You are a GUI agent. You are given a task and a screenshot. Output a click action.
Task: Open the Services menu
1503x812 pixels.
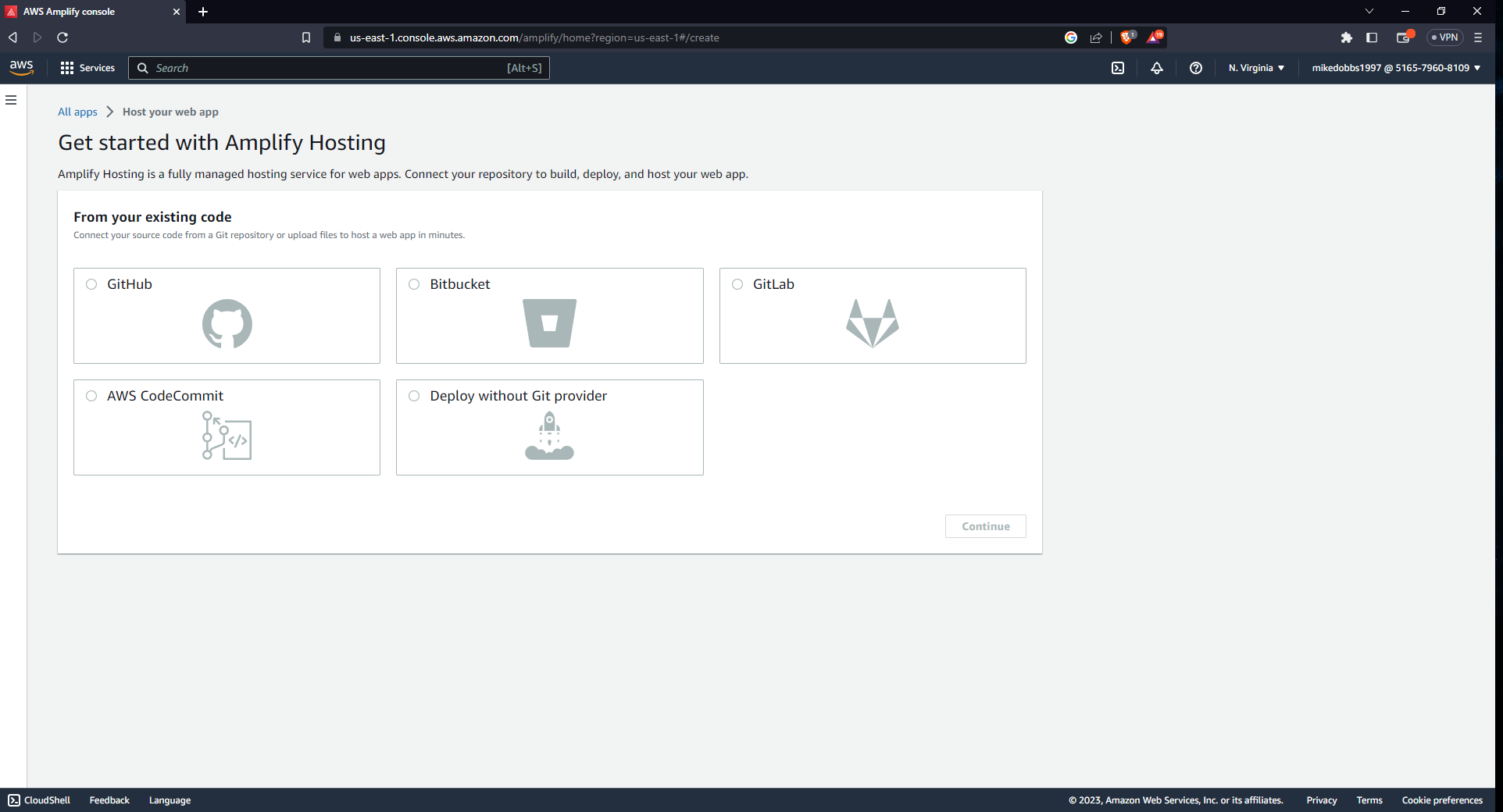[87, 68]
